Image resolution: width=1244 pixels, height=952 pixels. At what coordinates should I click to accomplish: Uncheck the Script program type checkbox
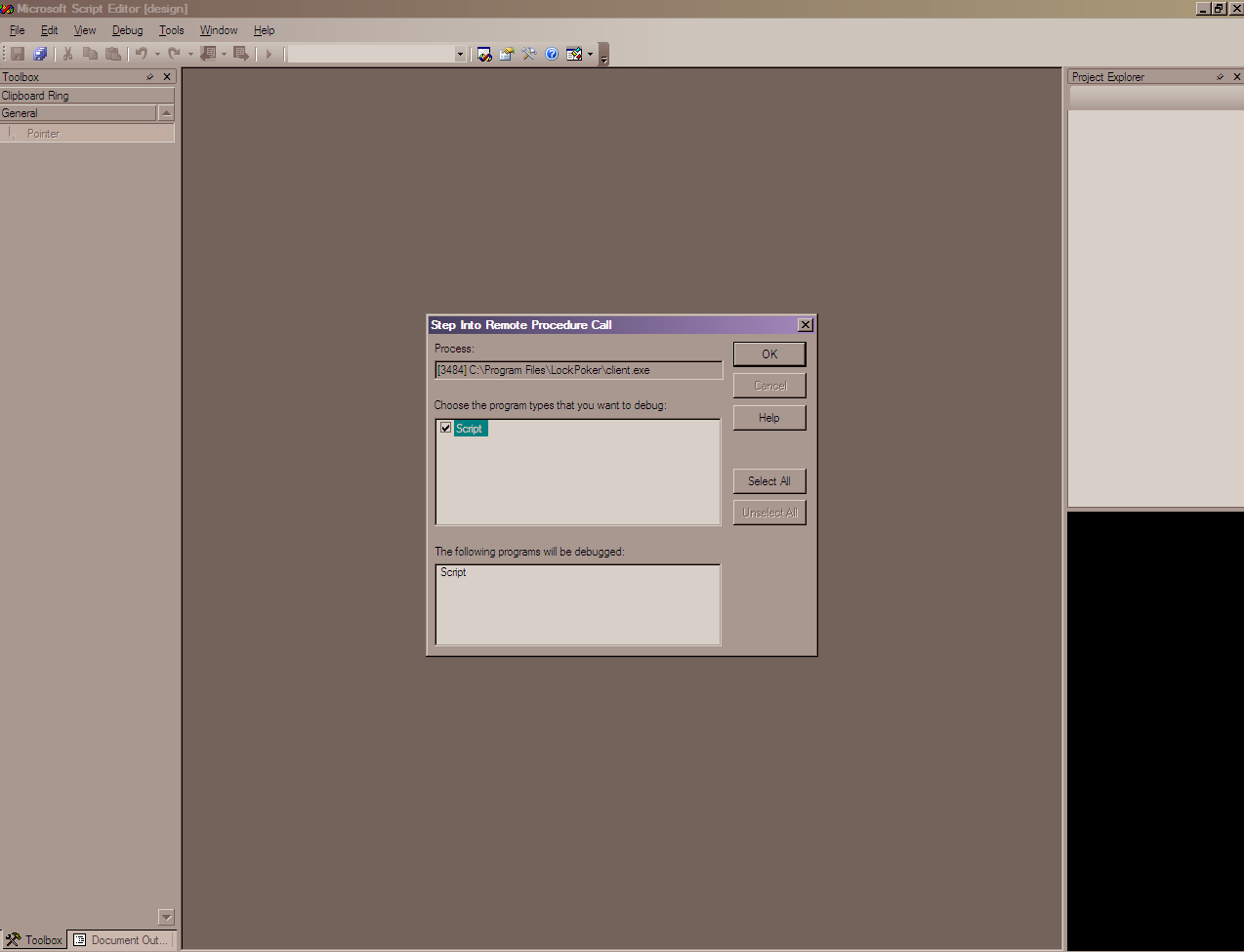446,428
